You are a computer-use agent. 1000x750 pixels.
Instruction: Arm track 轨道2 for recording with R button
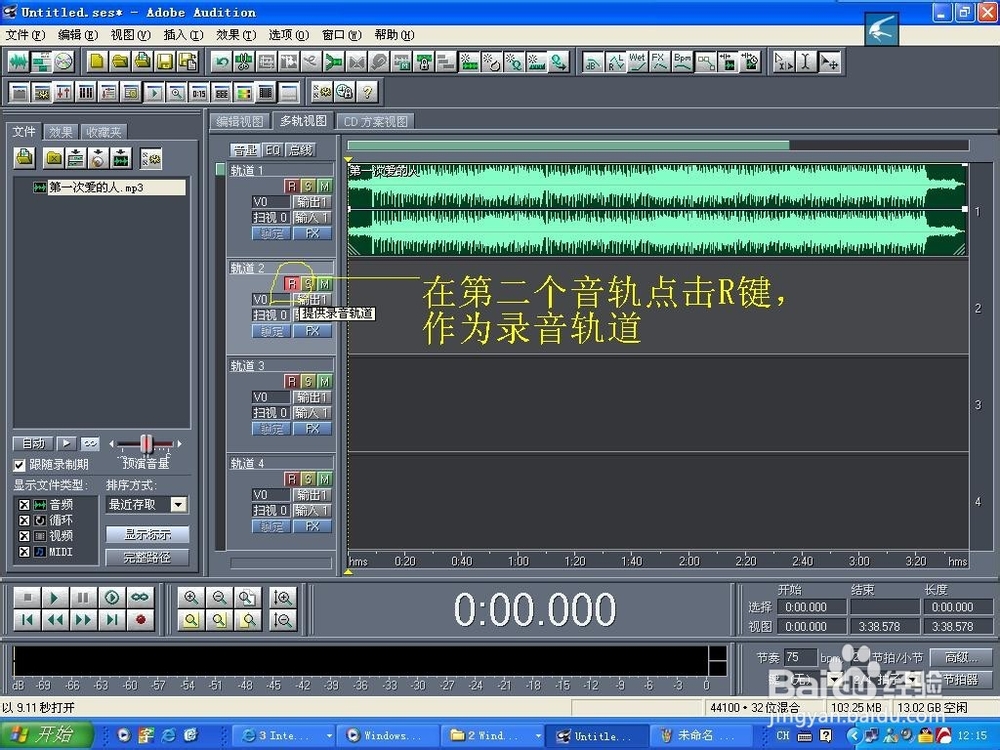pyautogui.click(x=293, y=283)
